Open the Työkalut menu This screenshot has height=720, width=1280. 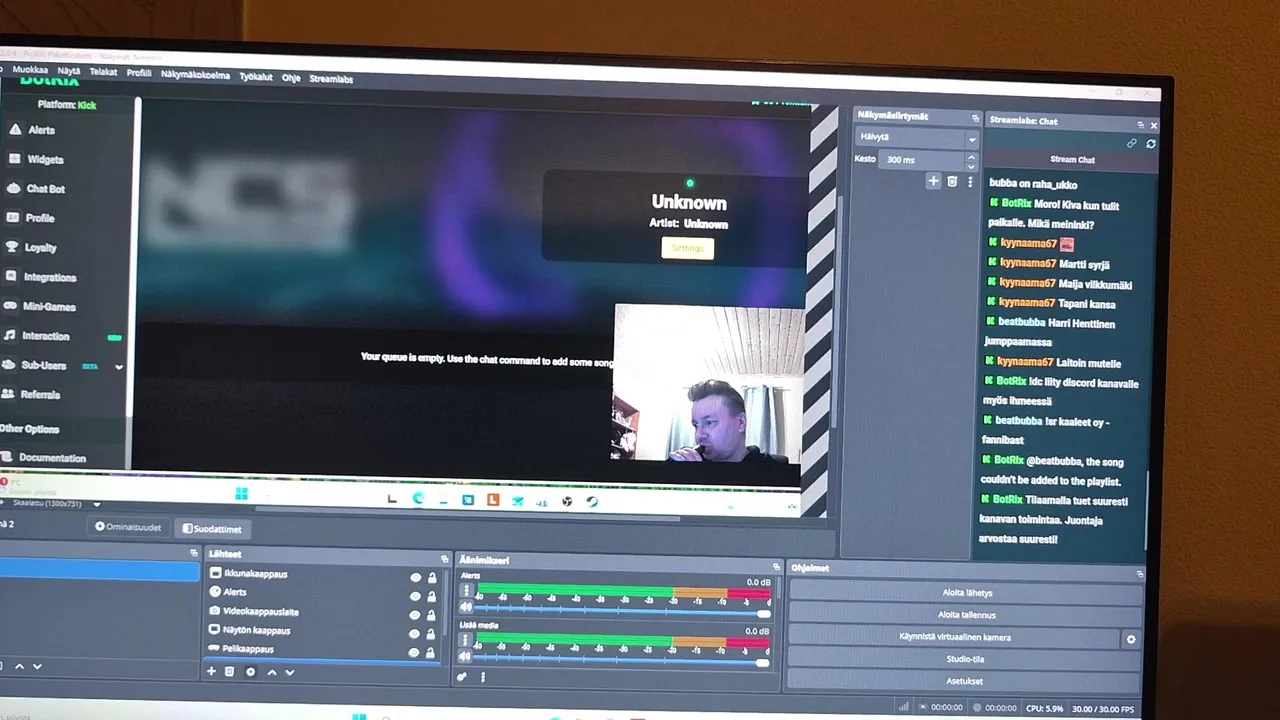coord(256,77)
